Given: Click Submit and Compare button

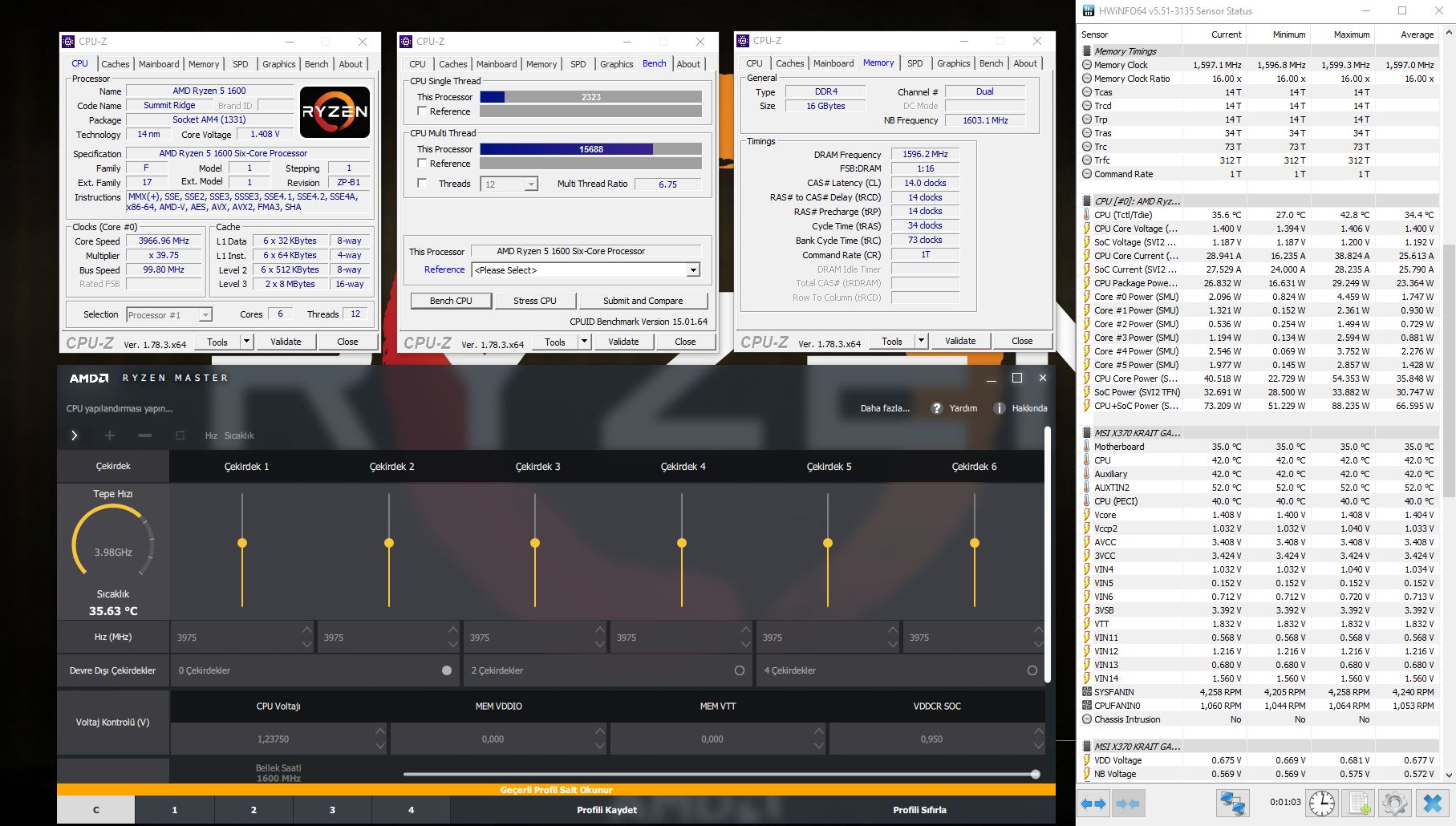Looking at the screenshot, I should (643, 301).
